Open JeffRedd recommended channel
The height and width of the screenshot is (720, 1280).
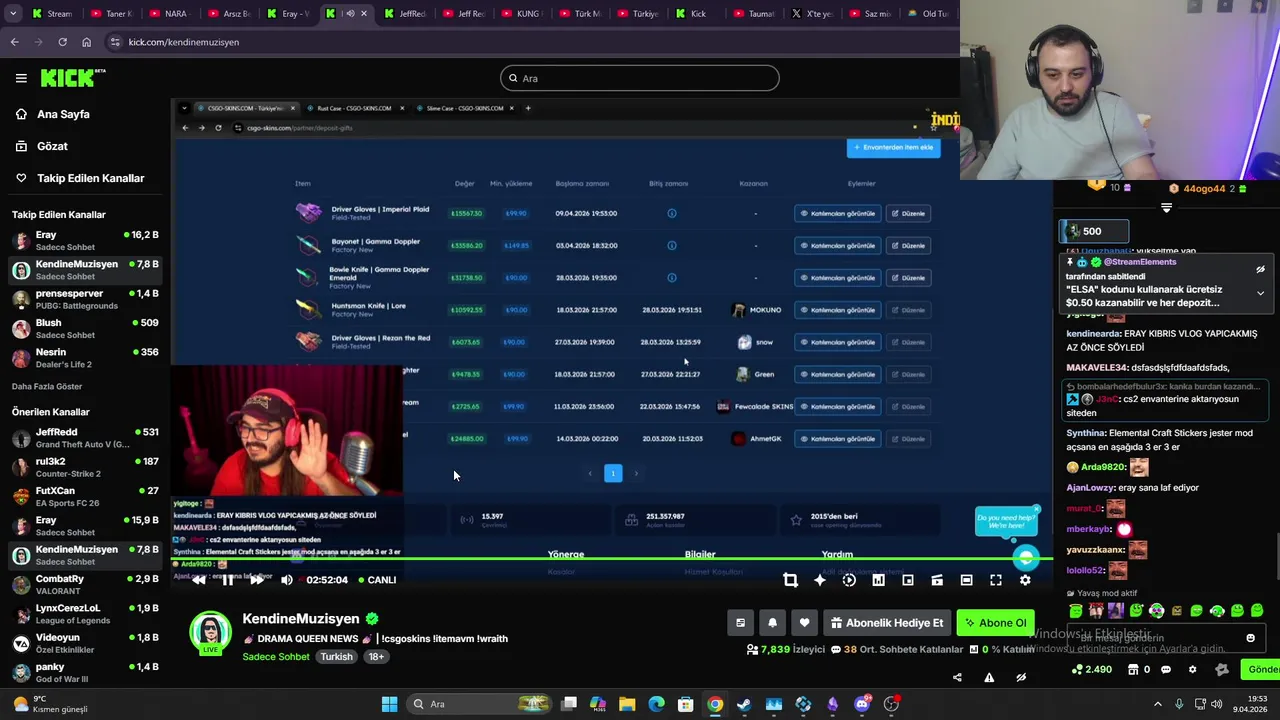pos(87,438)
